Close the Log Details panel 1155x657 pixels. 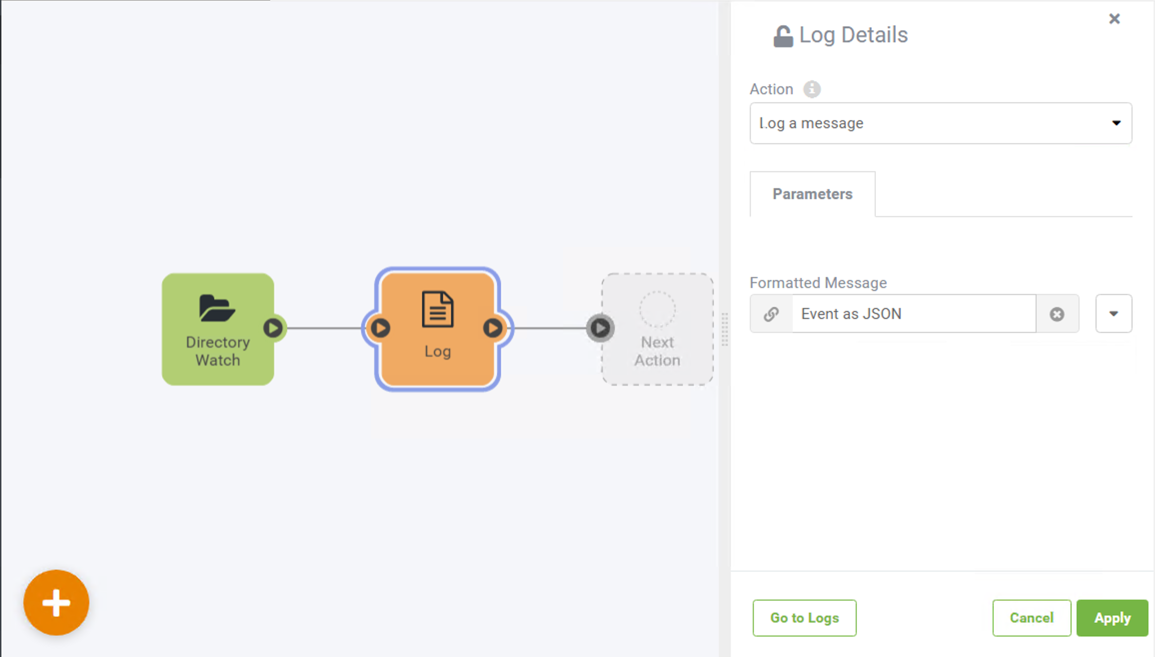[x=1114, y=19]
